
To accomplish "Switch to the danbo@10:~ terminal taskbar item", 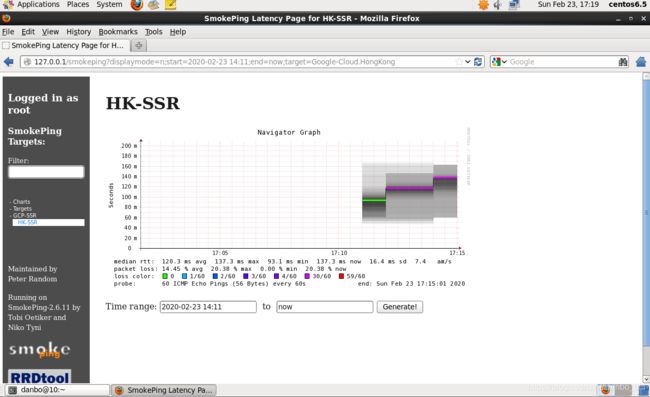I will click(x=57, y=390).
